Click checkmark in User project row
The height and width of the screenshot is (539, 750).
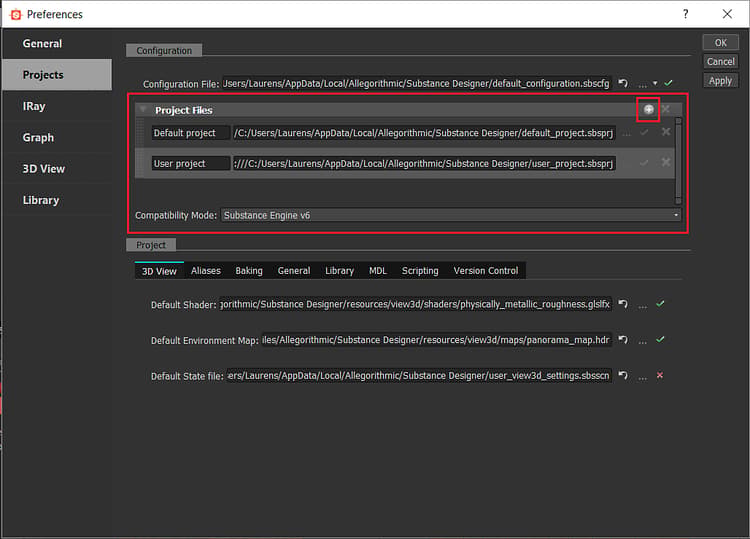[x=644, y=163]
